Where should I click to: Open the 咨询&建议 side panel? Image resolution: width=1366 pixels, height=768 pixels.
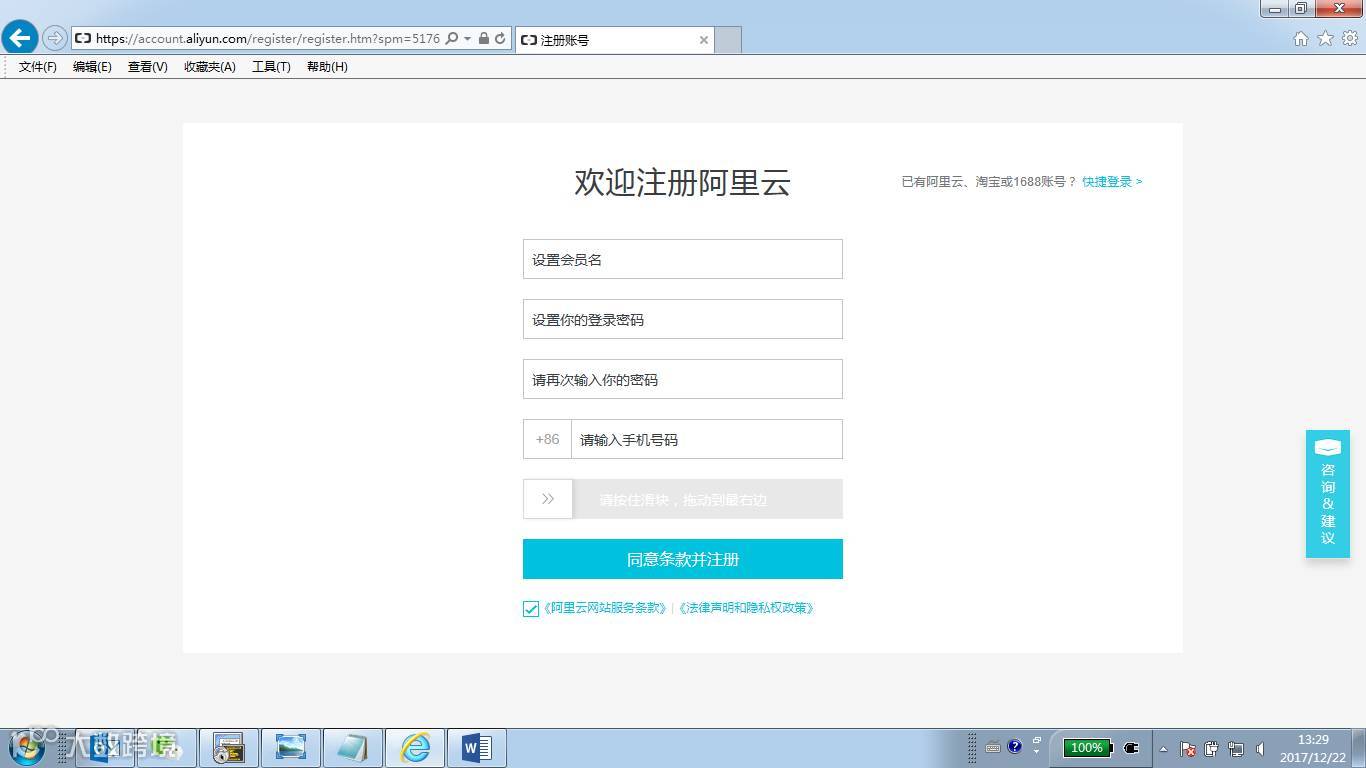(1328, 494)
